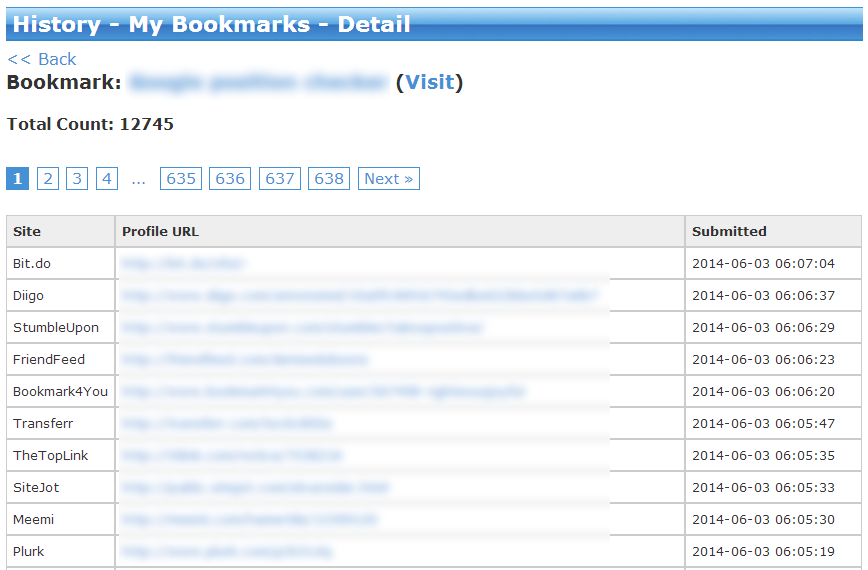The image size is (868, 570).
Task: Click the Next » pagination button
Action: [x=389, y=179]
